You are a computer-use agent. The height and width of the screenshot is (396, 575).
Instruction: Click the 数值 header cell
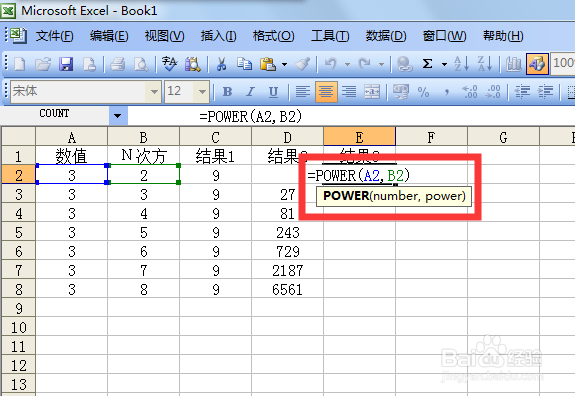click(x=72, y=156)
